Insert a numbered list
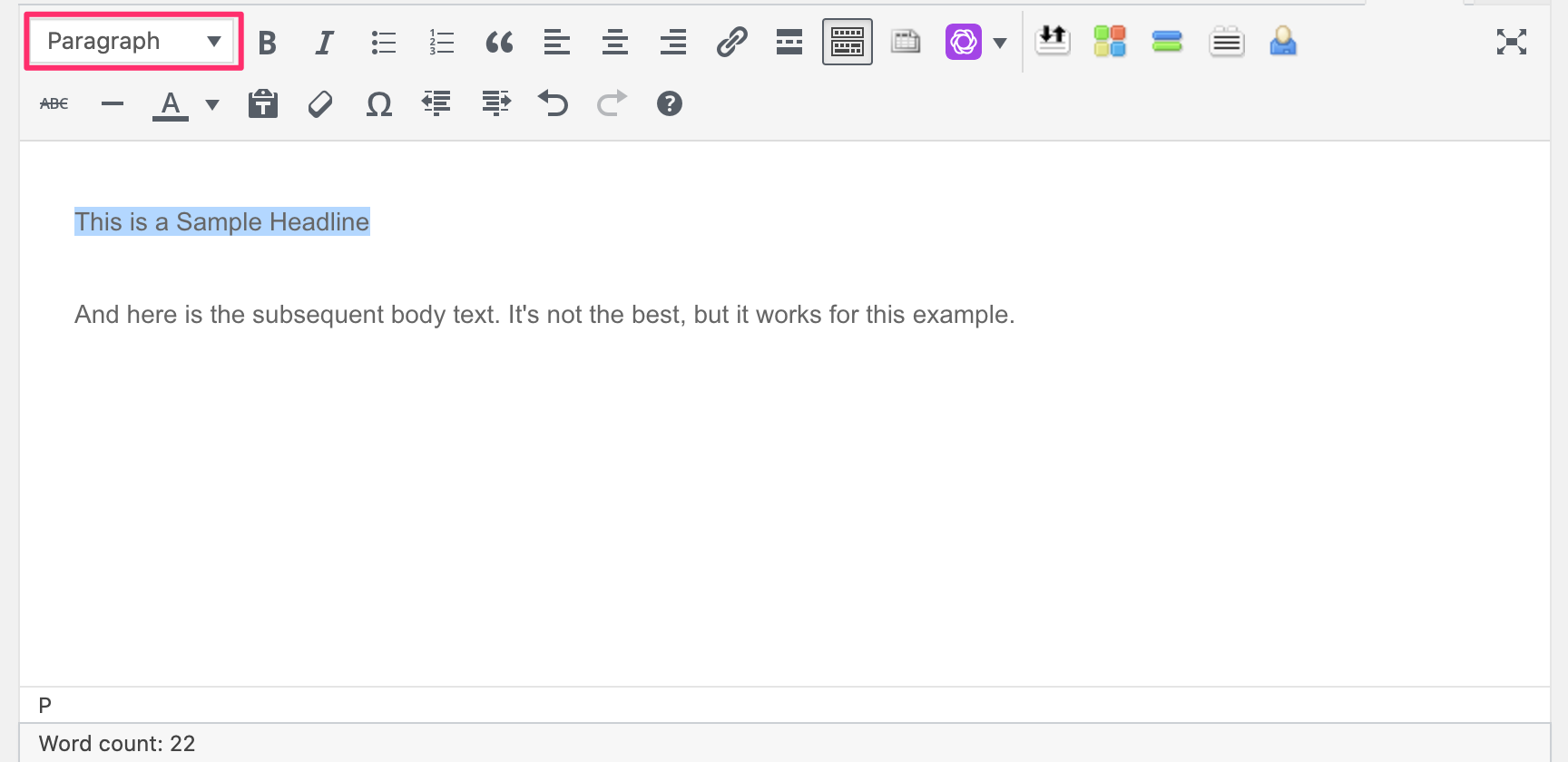The width and height of the screenshot is (1568, 762). [x=441, y=43]
